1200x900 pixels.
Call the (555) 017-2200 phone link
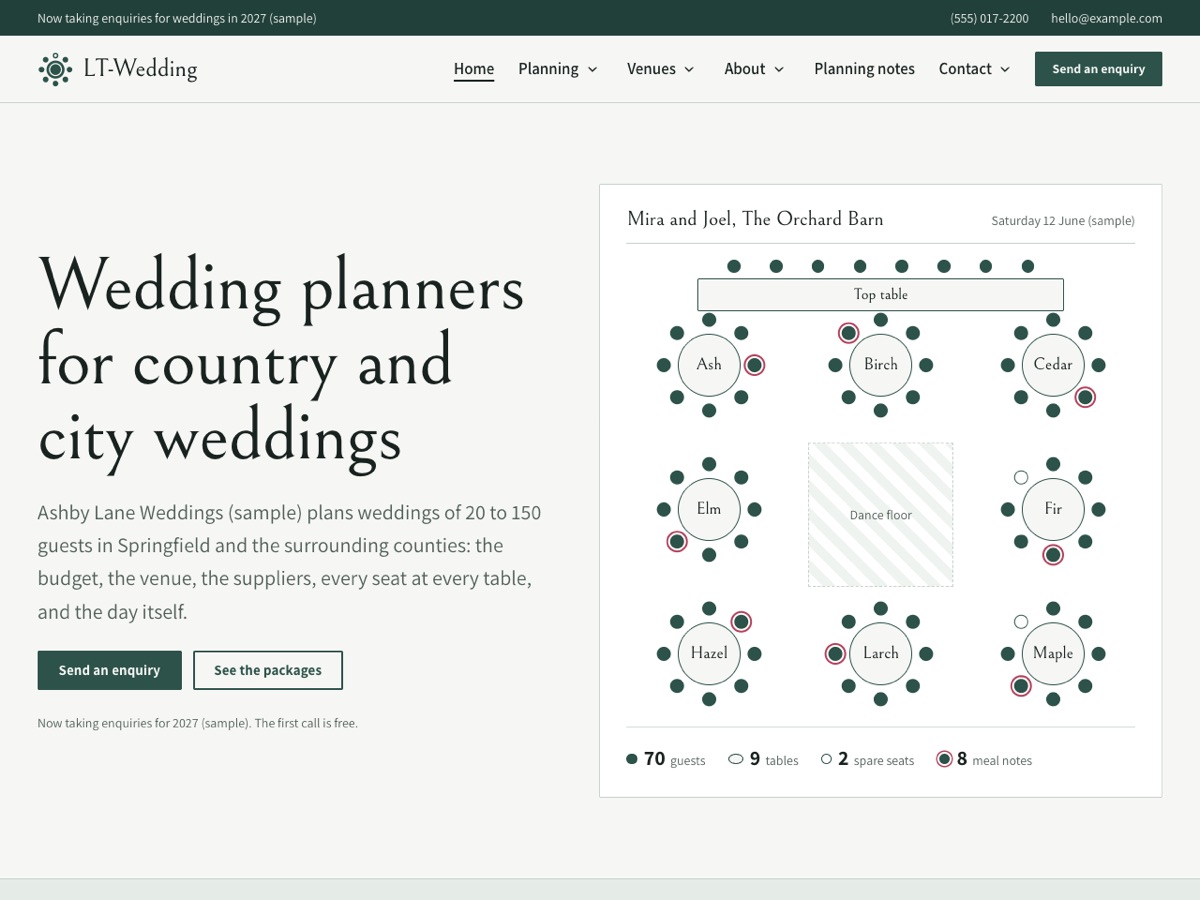(x=989, y=18)
